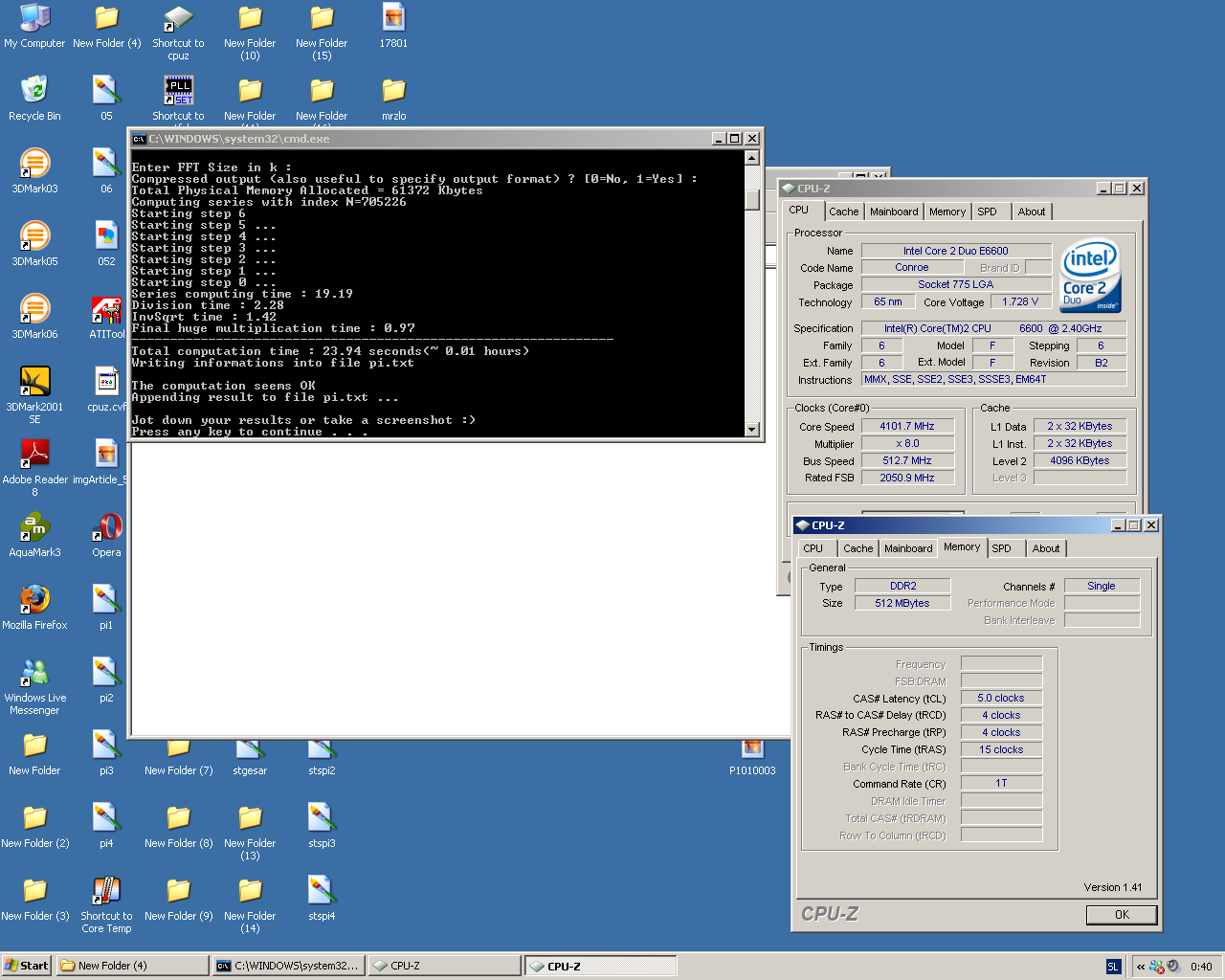The width and height of the screenshot is (1225, 980).
Task: Launch the 3DMark2001 SE shortcut
Action: [34, 395]
